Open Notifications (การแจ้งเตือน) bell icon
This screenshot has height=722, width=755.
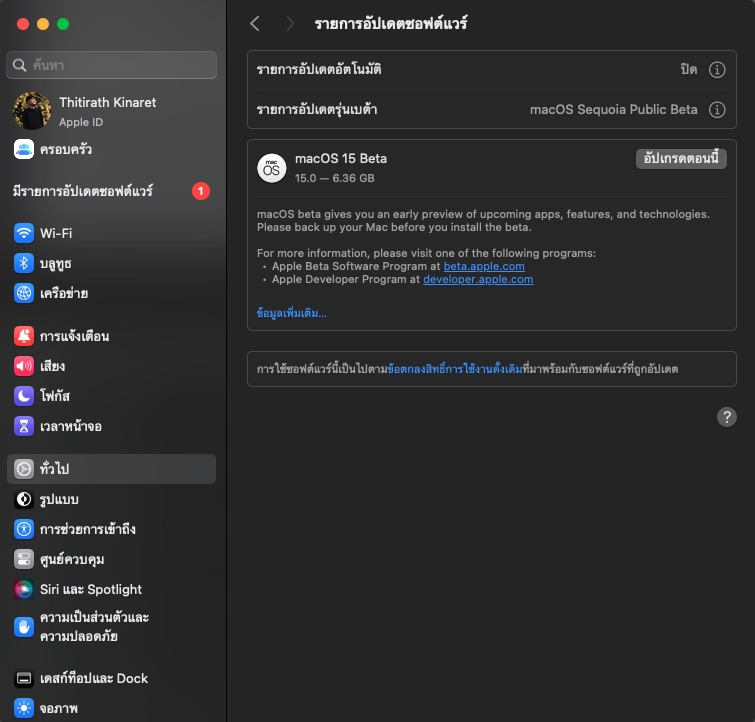tap(24, 336)
